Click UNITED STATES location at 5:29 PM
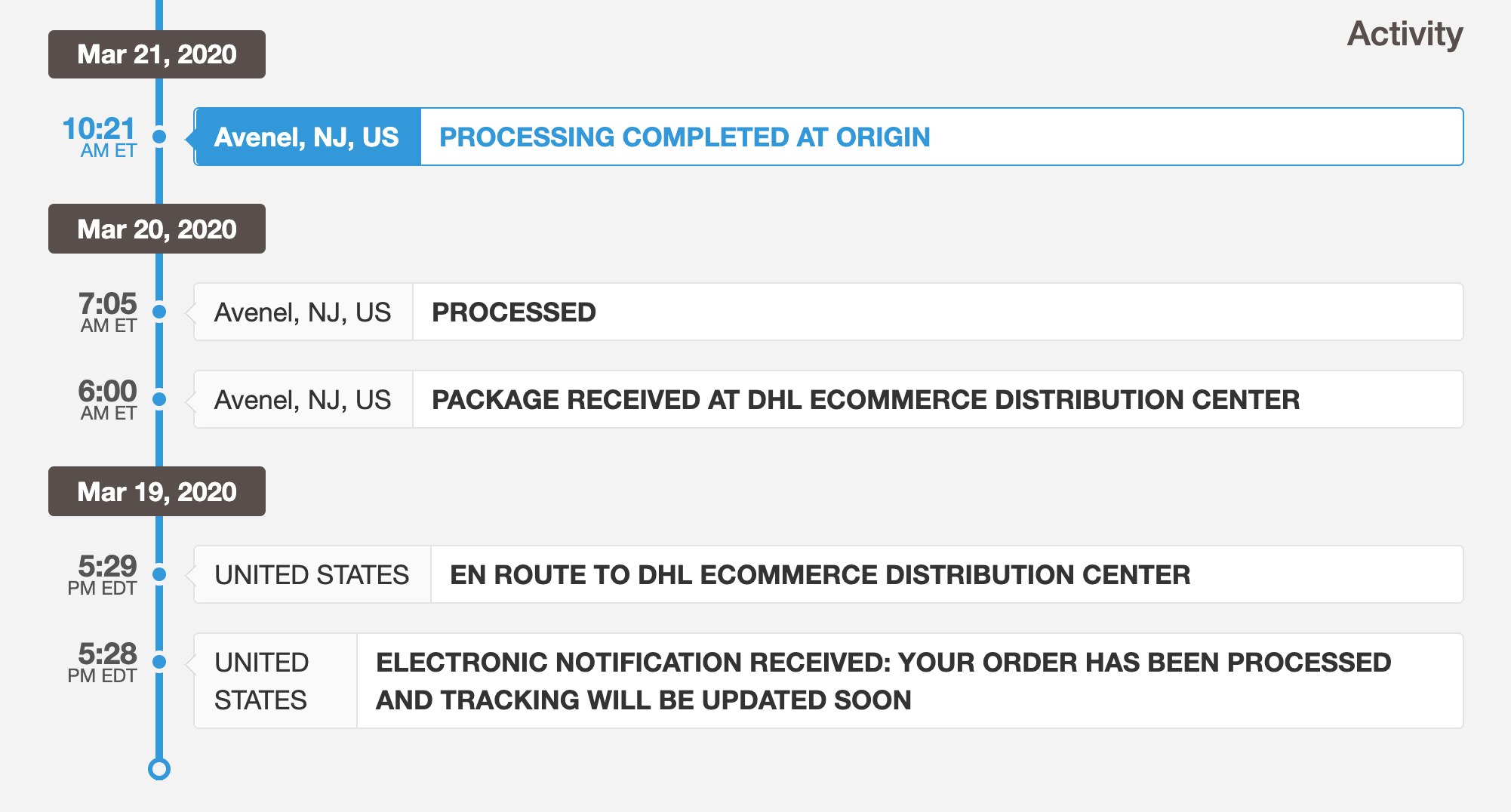Viewport: 1511px width, 812px height. pos(312,575)
